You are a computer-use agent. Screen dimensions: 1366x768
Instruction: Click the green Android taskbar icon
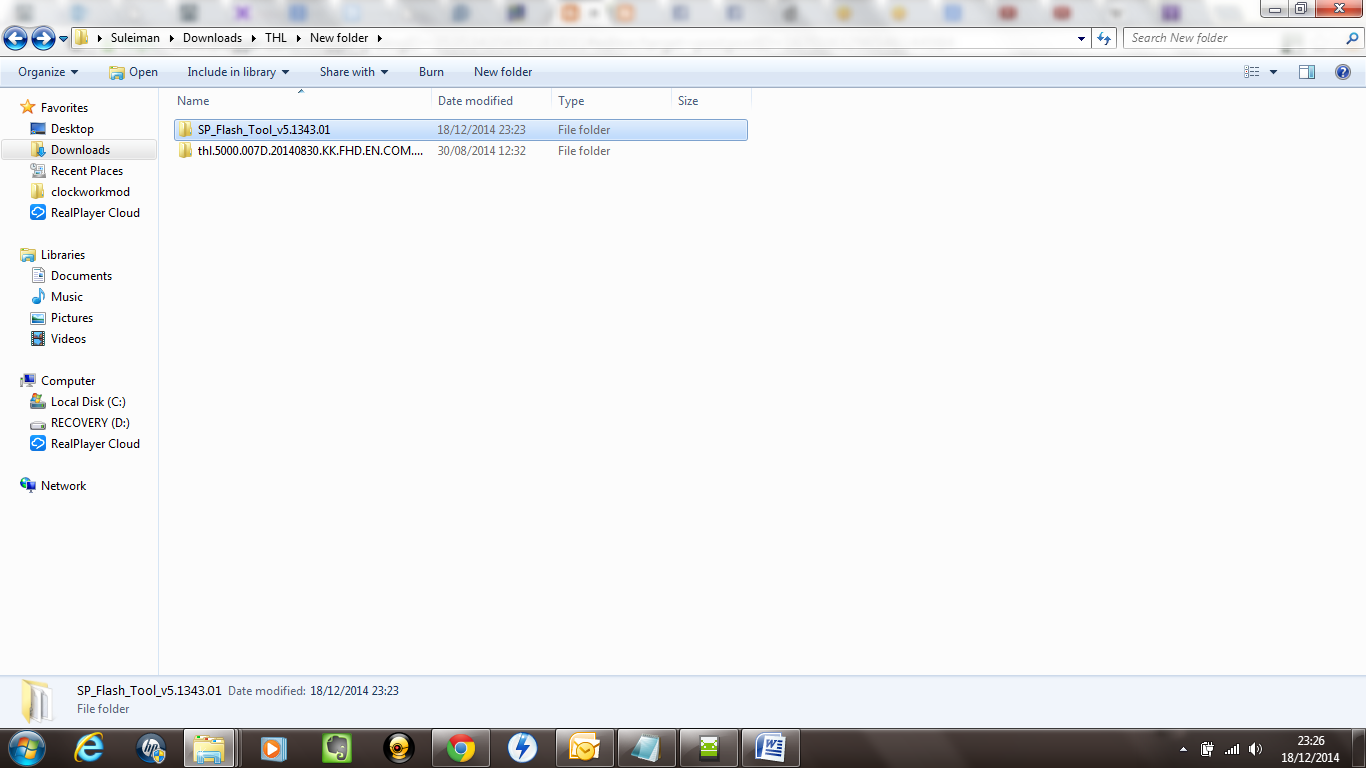(709, 748)
